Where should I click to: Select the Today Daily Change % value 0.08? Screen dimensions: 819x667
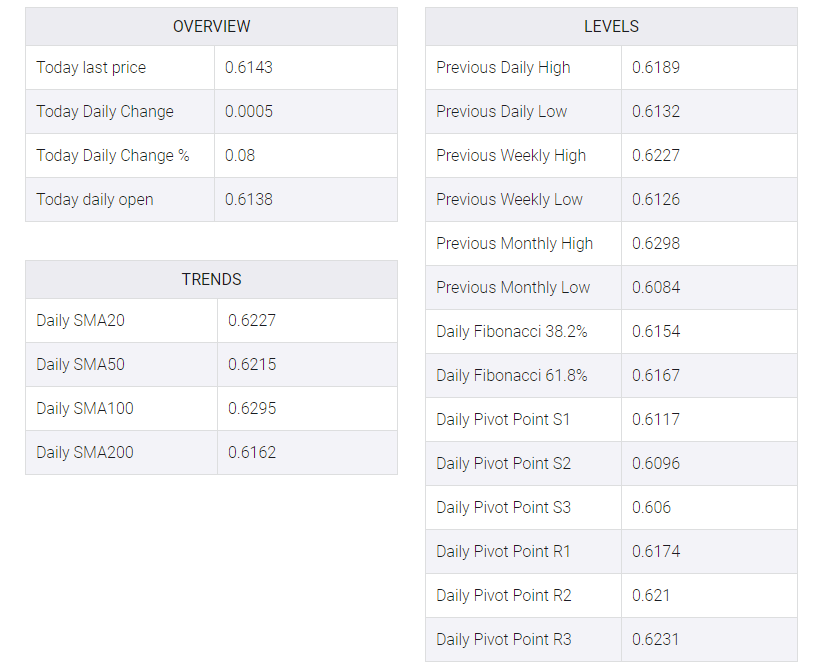pyautogui.click(x=240, y=155)
